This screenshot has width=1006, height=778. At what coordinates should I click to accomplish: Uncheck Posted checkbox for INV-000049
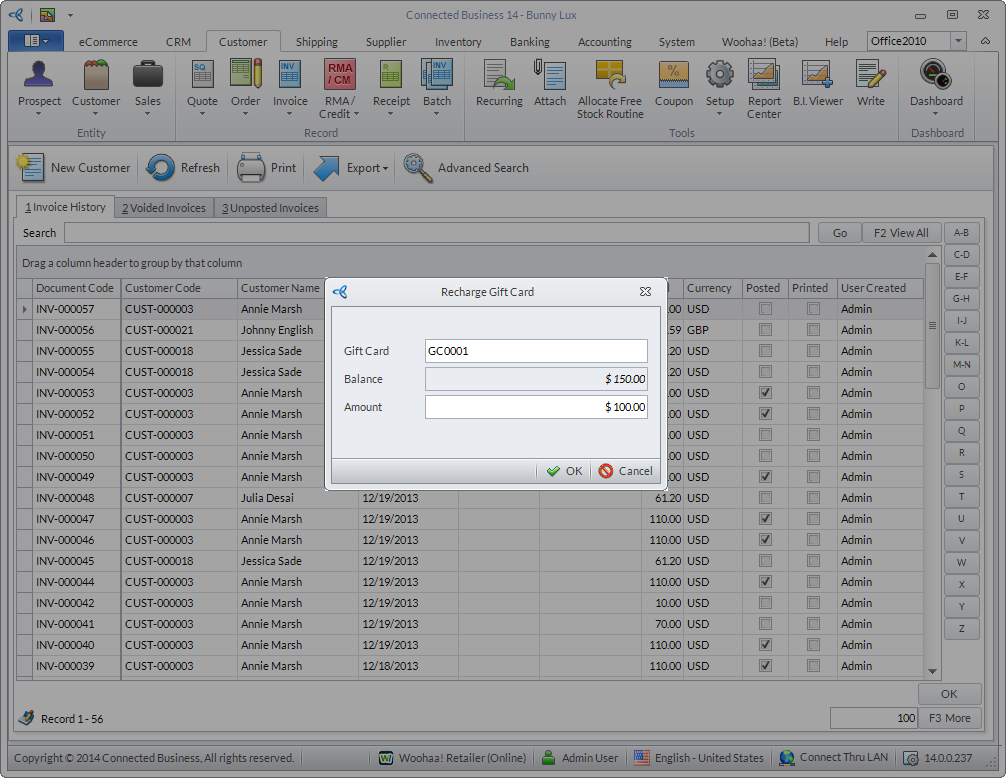[x=765, y=477]
